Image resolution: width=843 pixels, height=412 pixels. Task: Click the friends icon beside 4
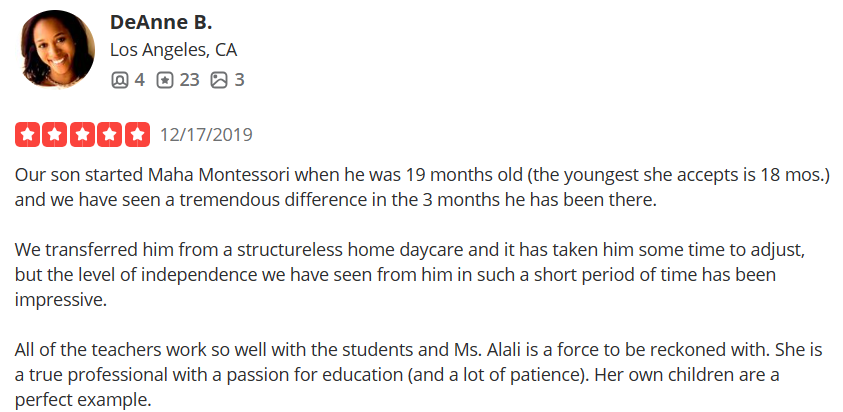(119, 81)
